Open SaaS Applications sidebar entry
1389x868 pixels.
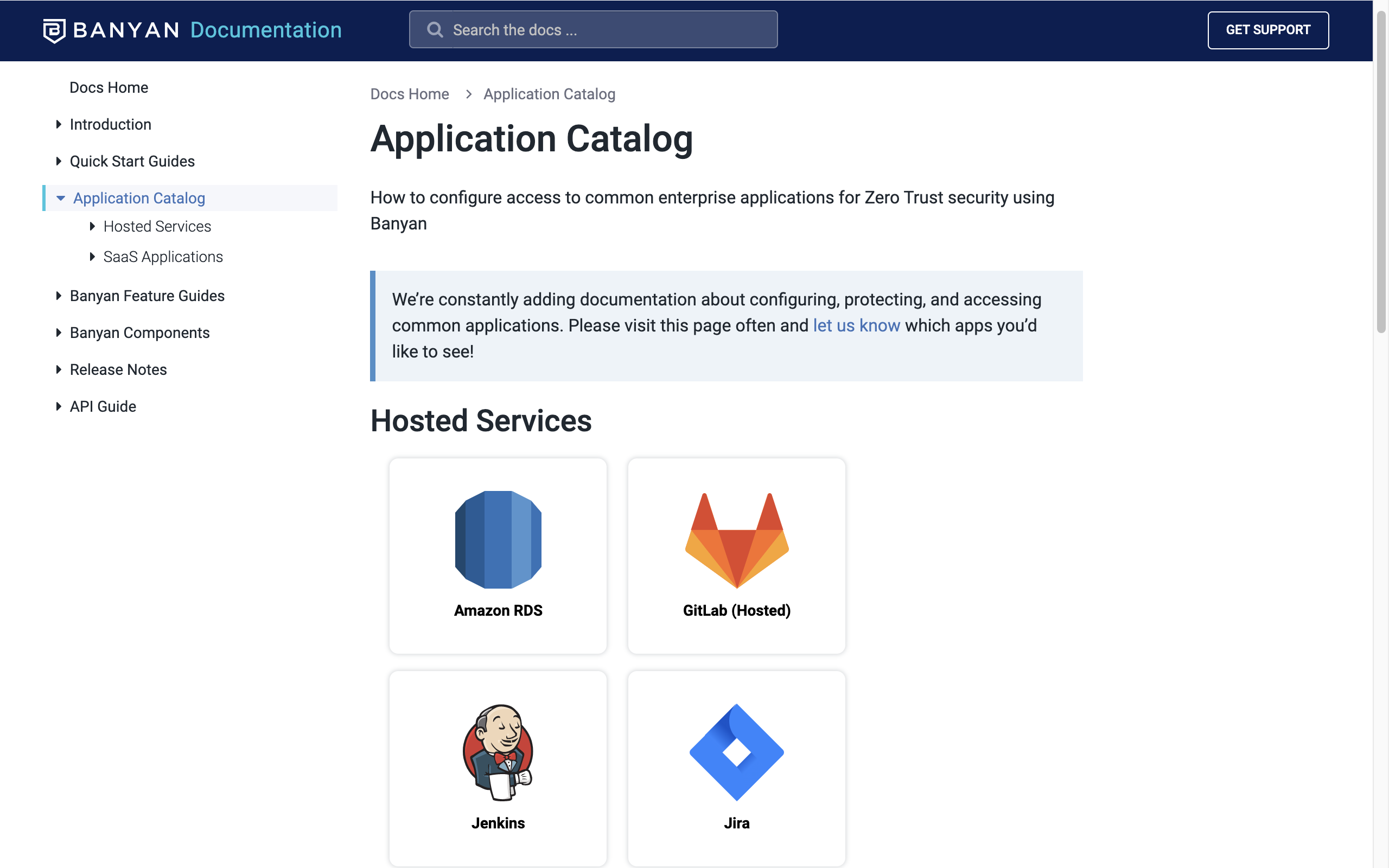[x=163, y=257]
